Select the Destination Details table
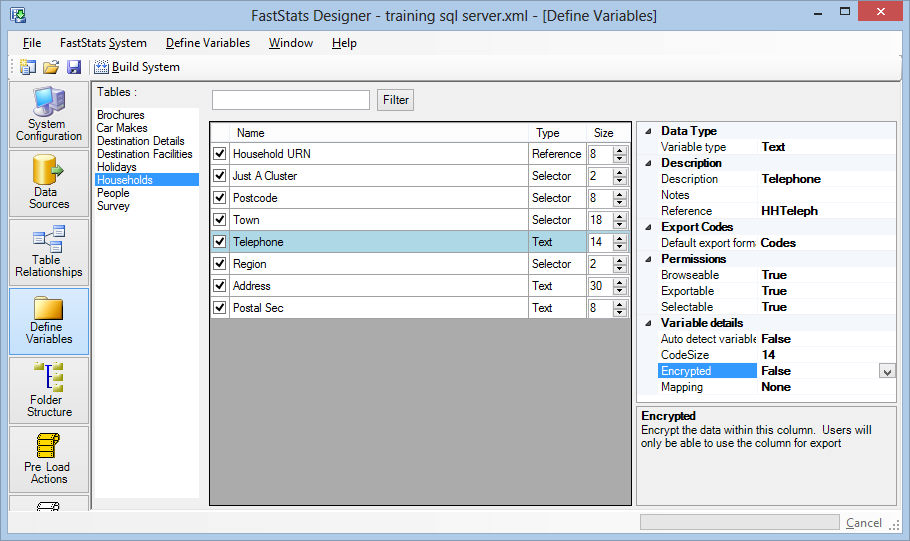The image size is (910, 541). 140,141
